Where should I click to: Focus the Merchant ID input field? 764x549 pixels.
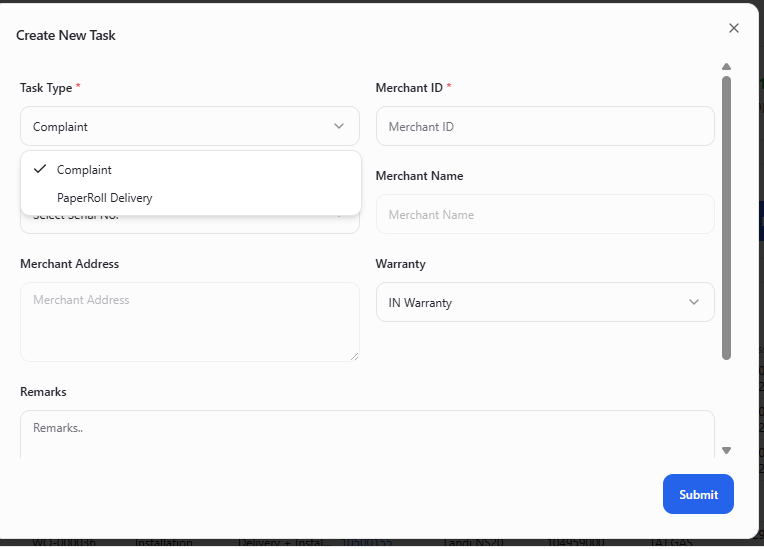pos(545,127)
